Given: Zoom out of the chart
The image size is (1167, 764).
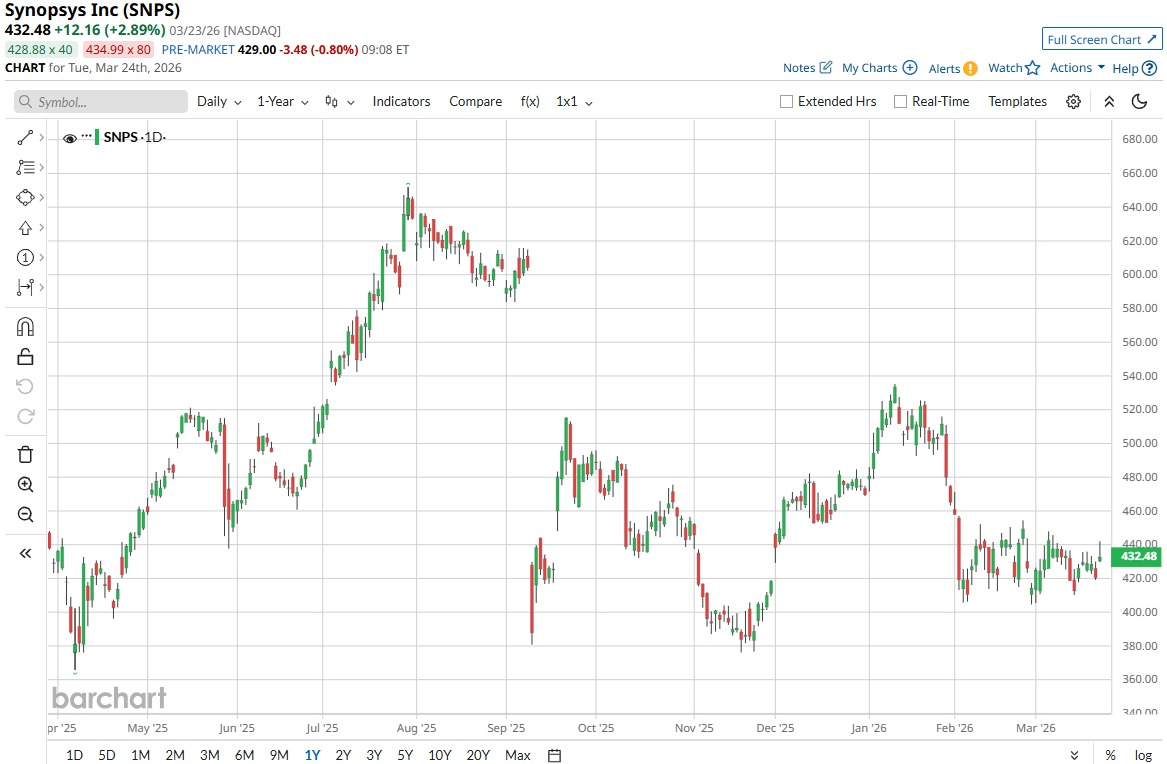Looking at the screenshot, I should click(x=25, y=515).
